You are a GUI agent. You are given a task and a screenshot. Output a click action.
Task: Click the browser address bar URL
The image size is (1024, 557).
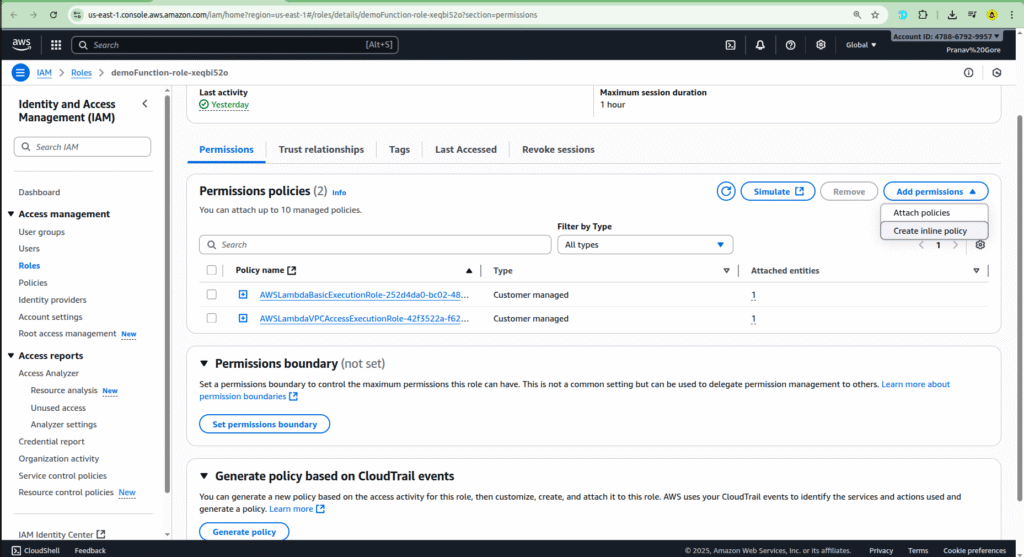312,14
